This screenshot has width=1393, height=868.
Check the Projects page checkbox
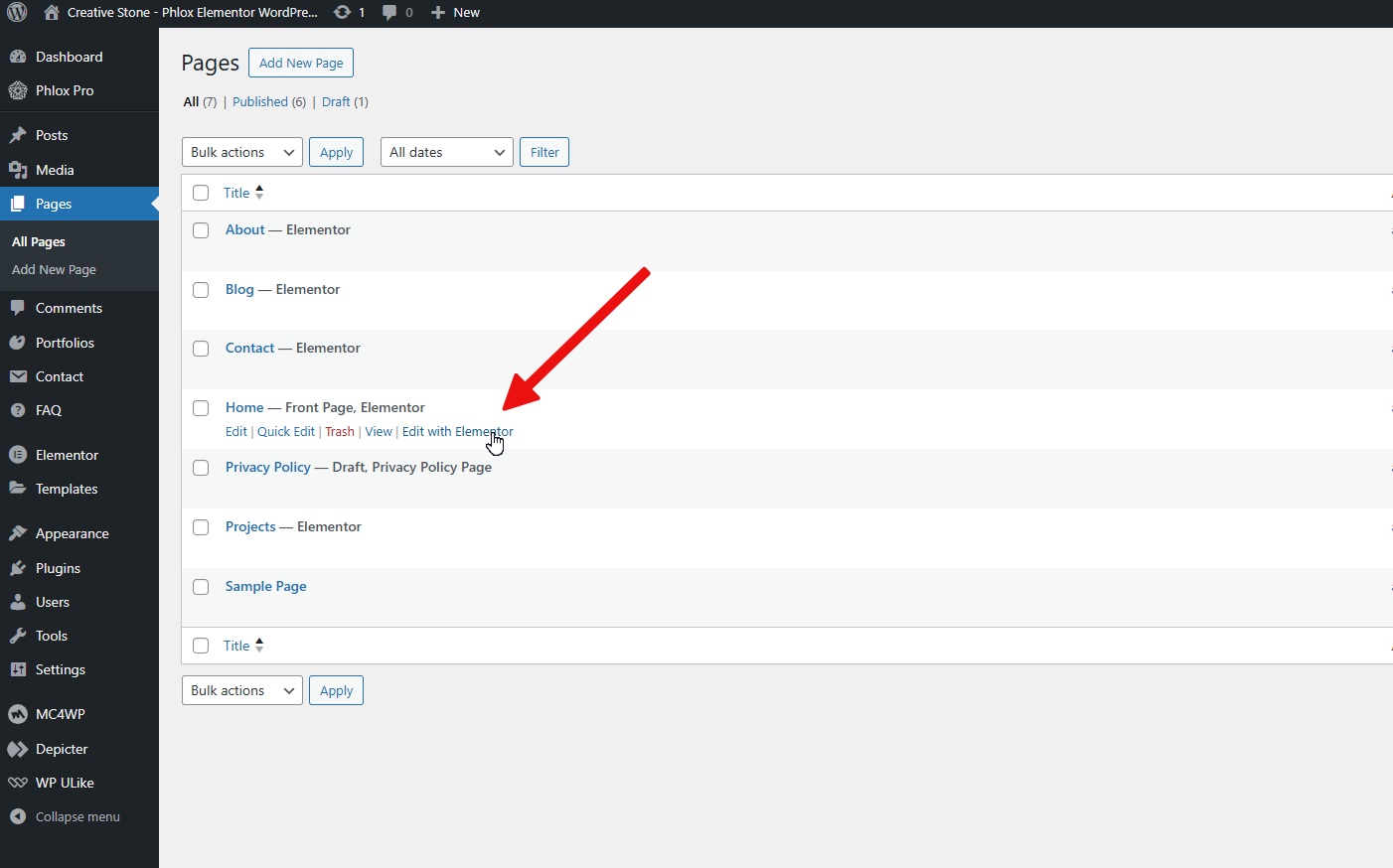201,527
